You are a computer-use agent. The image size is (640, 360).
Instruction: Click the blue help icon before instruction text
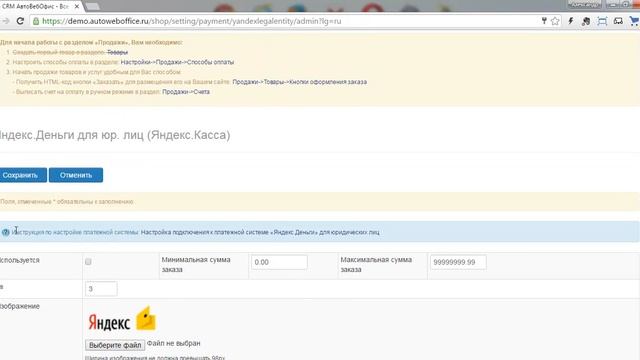5,232
